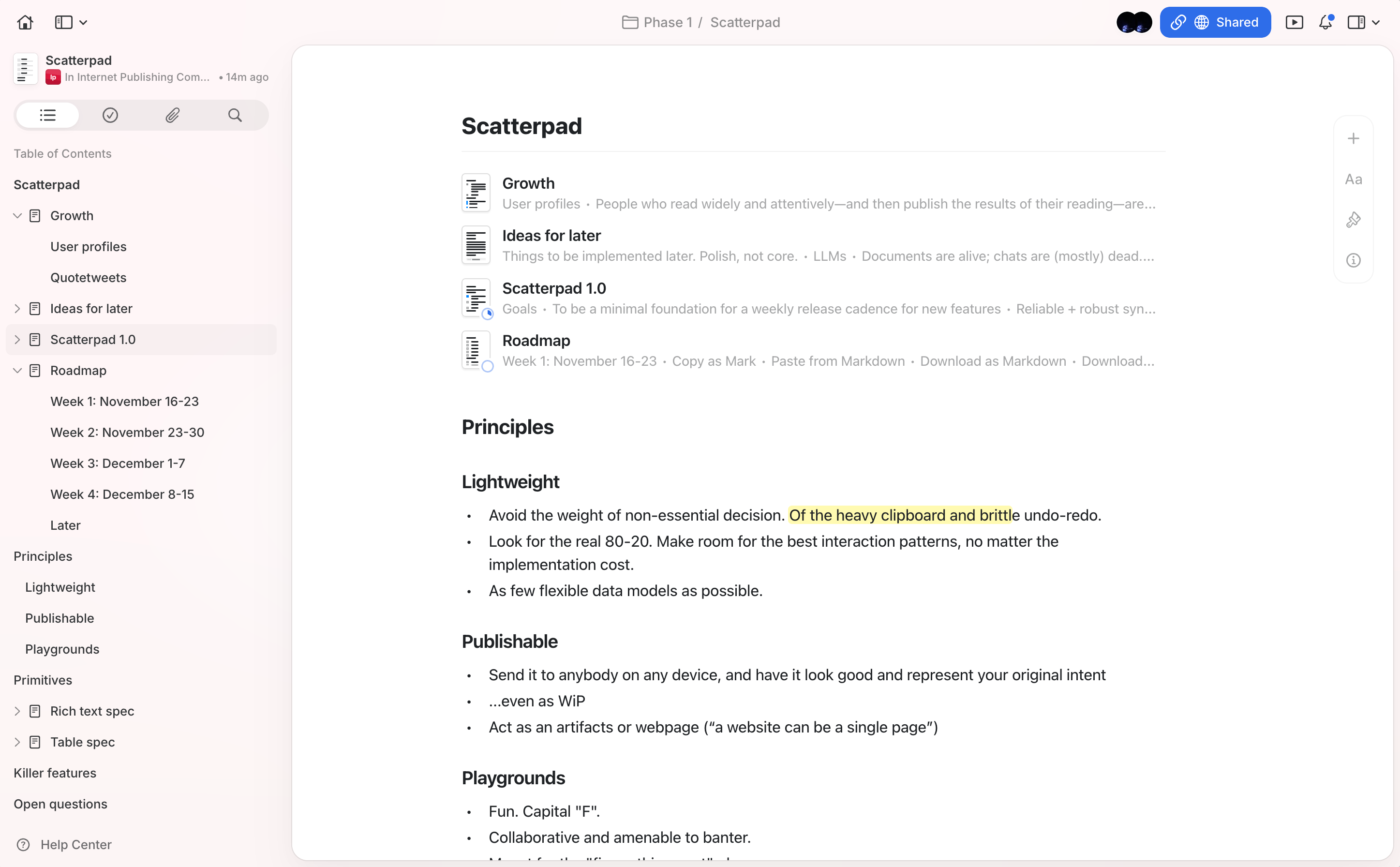Open the Roadmap document card thumbnail
The width and height of the screenshot is (1400, 867).
tap(476, 350)
